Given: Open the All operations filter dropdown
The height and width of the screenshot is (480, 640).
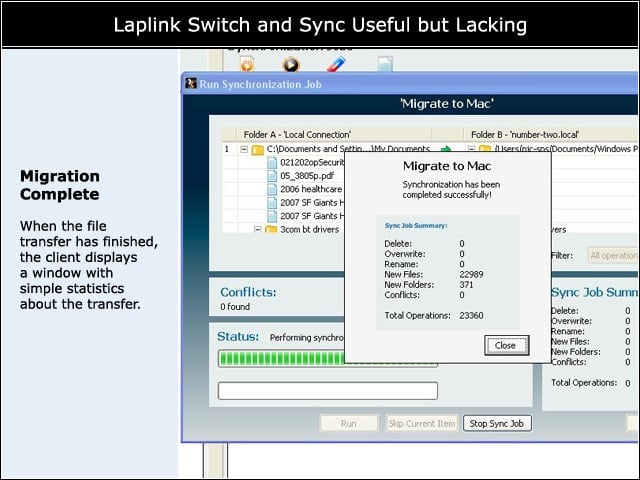Looking at the screenshot, I should (x=613, y=256).
